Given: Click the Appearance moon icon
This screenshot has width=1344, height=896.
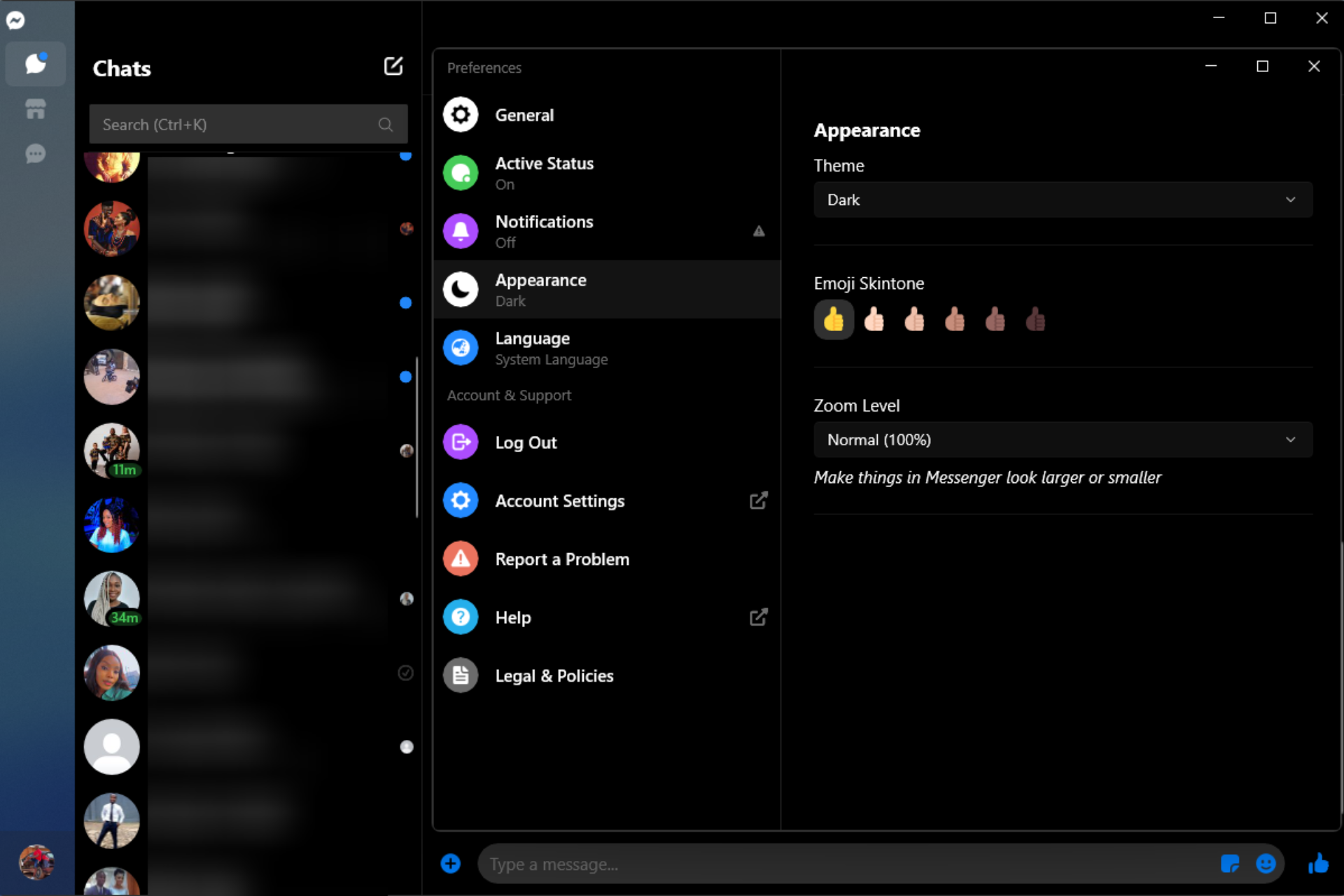Looking at the screenshot, I should coord(461,289).
